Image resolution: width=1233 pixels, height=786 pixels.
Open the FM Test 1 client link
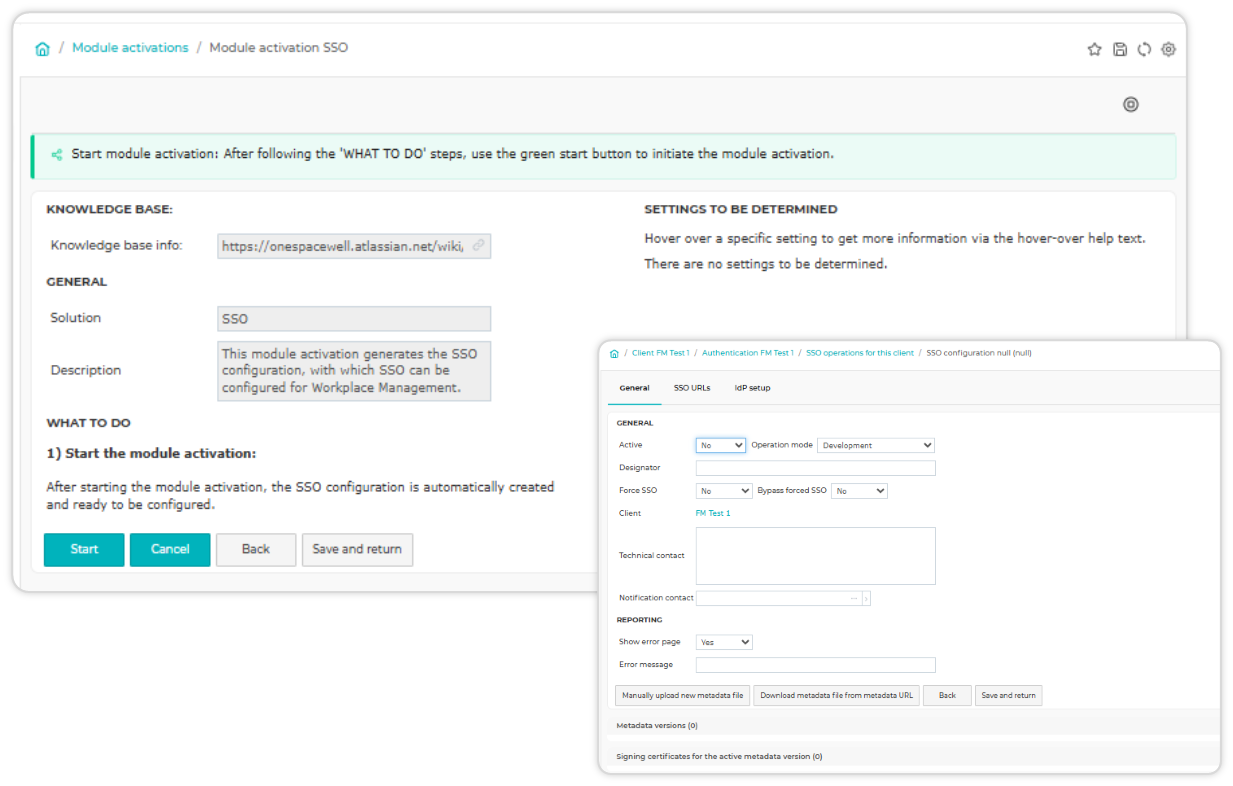713,513
